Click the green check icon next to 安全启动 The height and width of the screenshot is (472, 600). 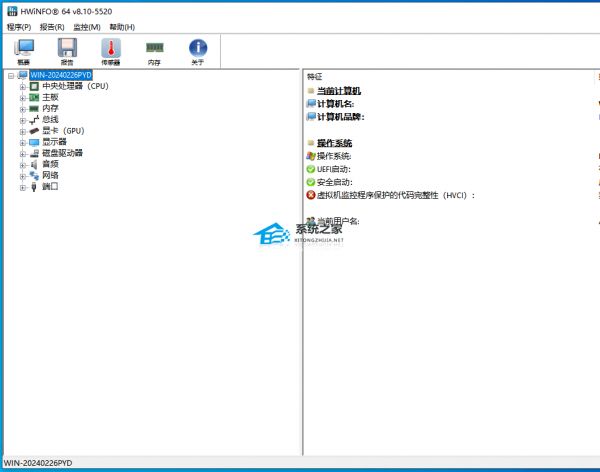pyautogui.click(x=311, y=182)
